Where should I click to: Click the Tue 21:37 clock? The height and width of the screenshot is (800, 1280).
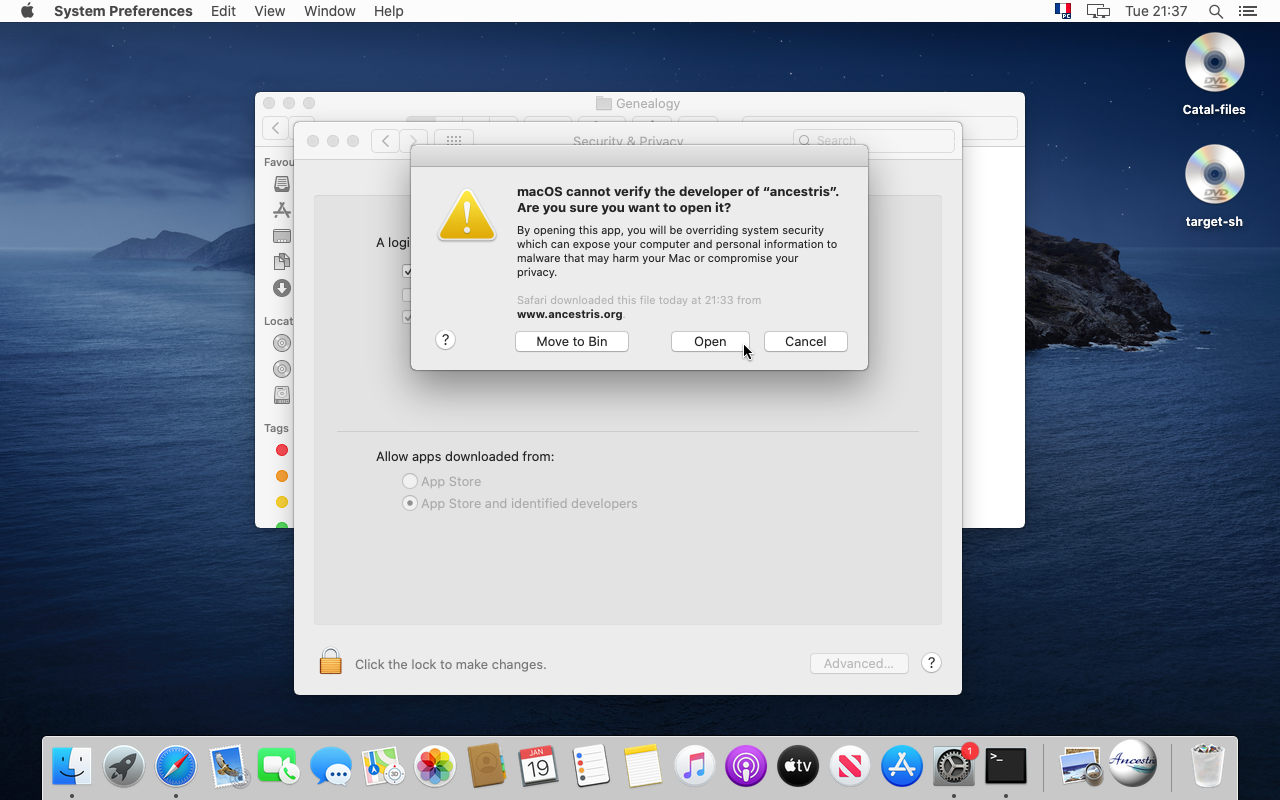point(1156,11)
